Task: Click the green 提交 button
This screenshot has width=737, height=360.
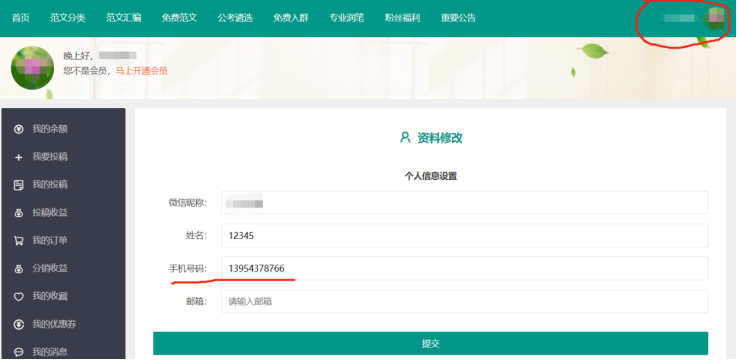Action: 431,344
